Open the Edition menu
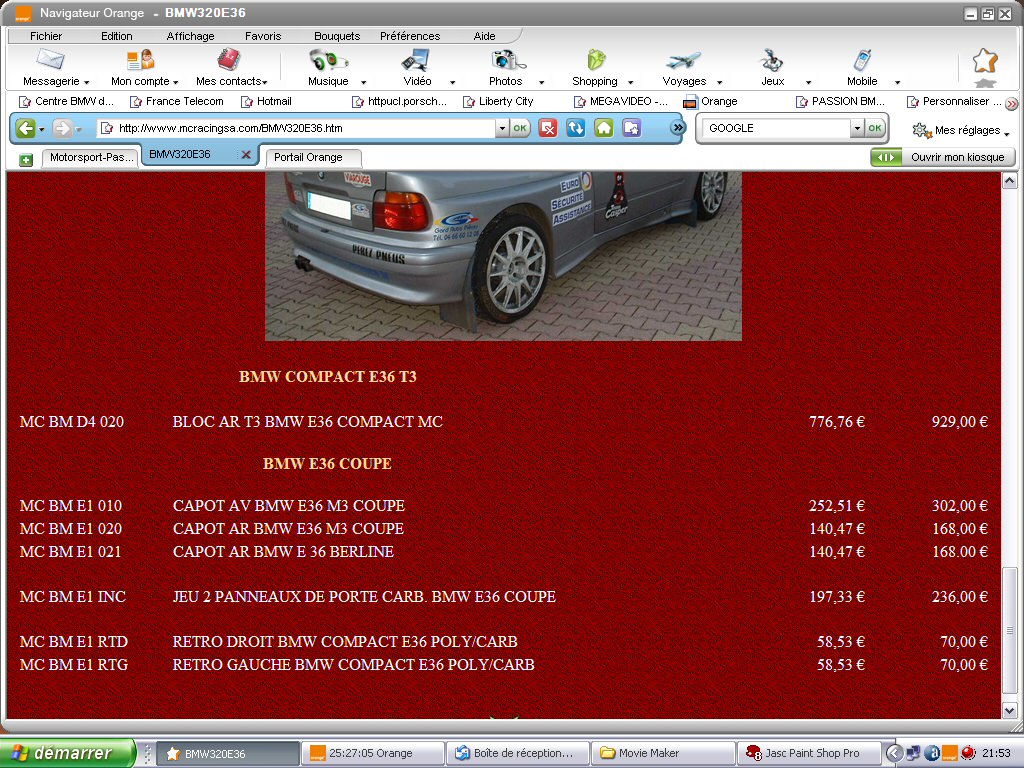This screenshot has width=1024, height=768. coord(116,36)
